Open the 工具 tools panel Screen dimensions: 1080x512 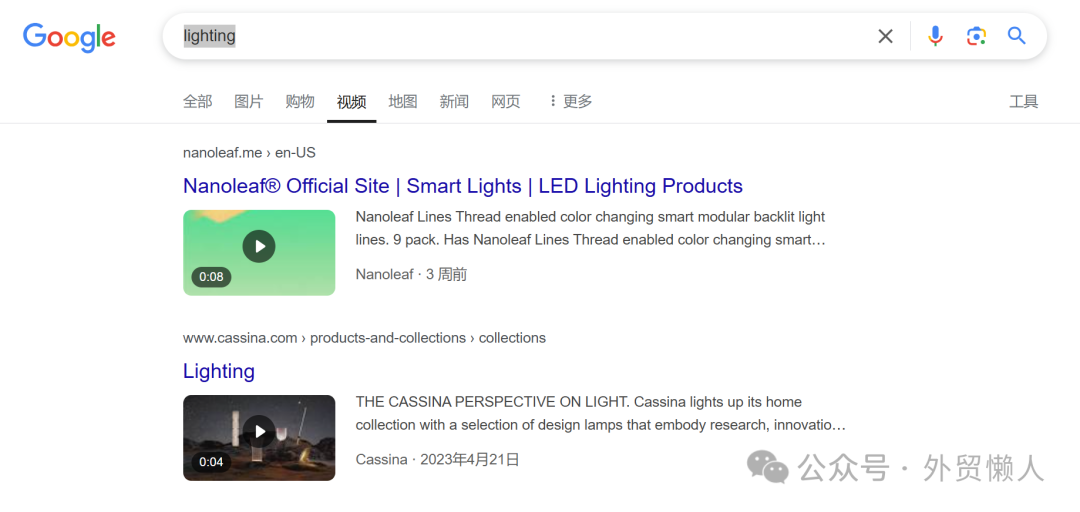pos(1023,101)
